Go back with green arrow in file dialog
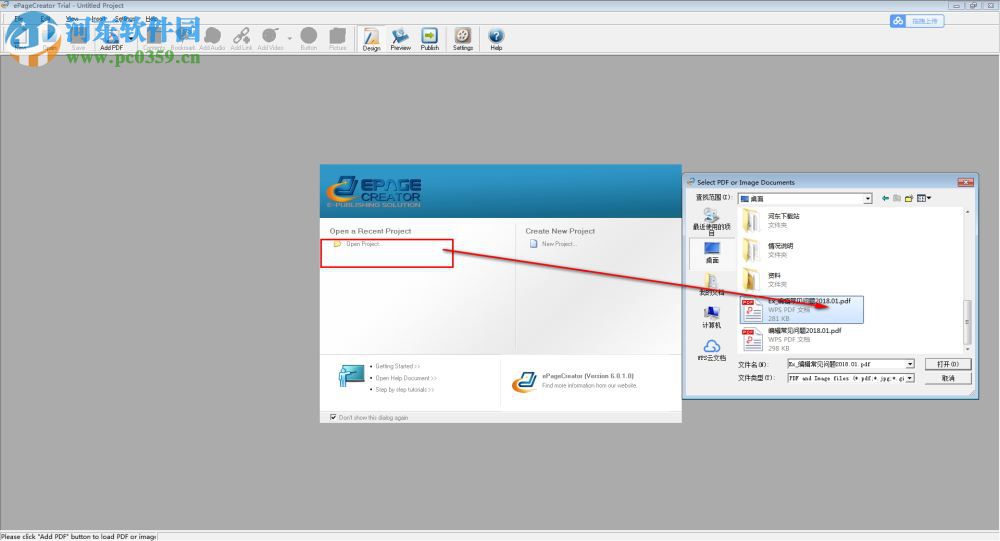The width and height of the screenshot is (1000, 541). coord(885,198)
